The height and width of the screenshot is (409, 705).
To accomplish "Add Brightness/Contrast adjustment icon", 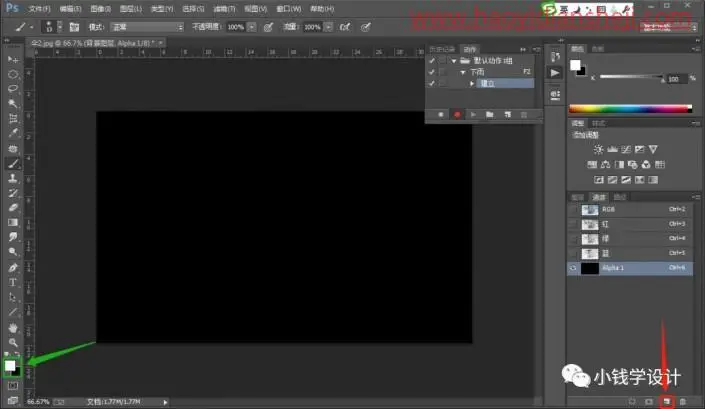I will coord(598,149).
